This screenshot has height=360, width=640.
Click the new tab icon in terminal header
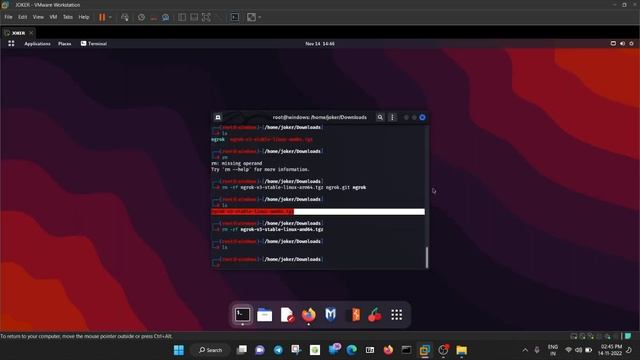[218, 118]
